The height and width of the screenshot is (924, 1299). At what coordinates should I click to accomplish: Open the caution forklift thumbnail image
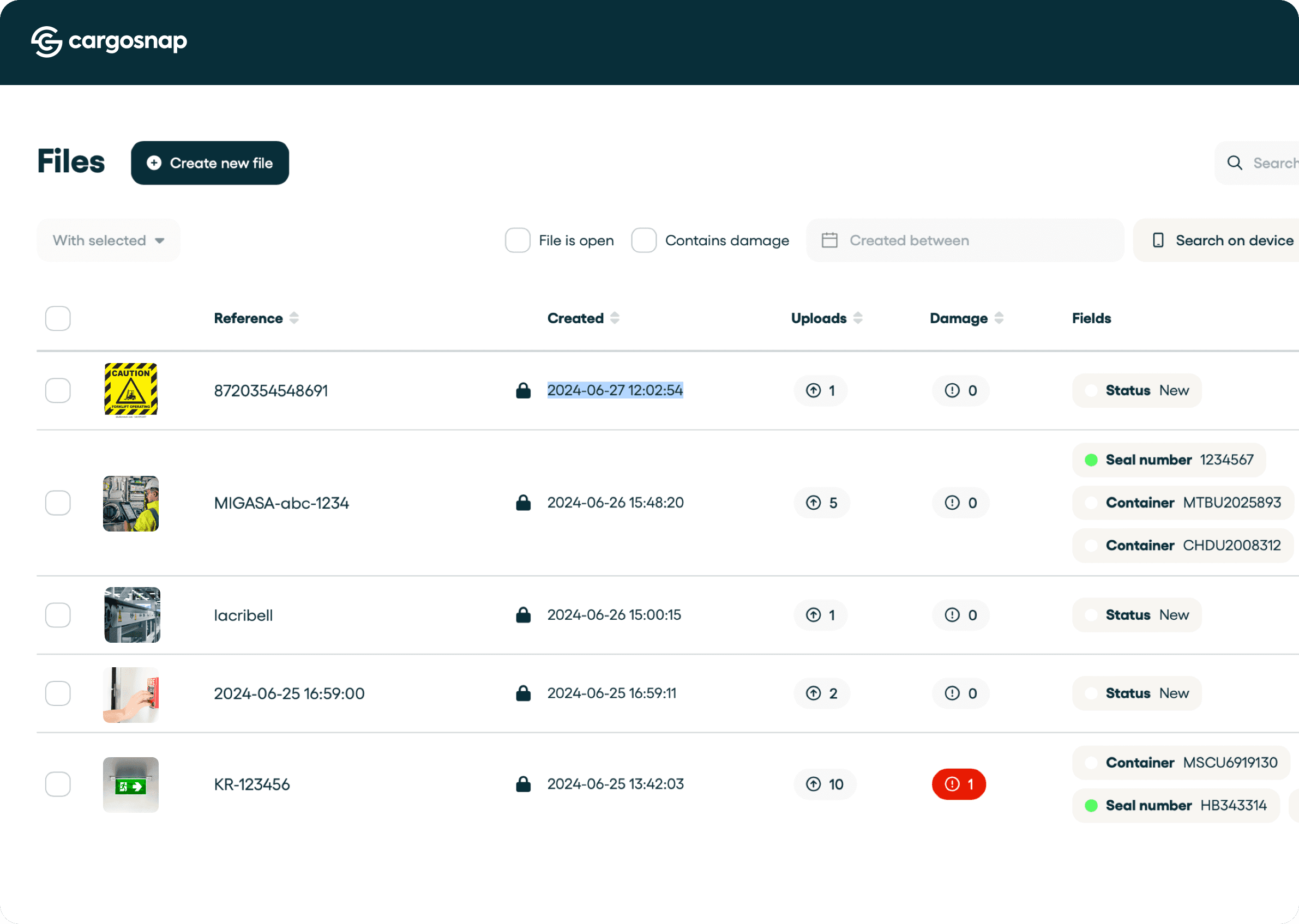[131, 390]
